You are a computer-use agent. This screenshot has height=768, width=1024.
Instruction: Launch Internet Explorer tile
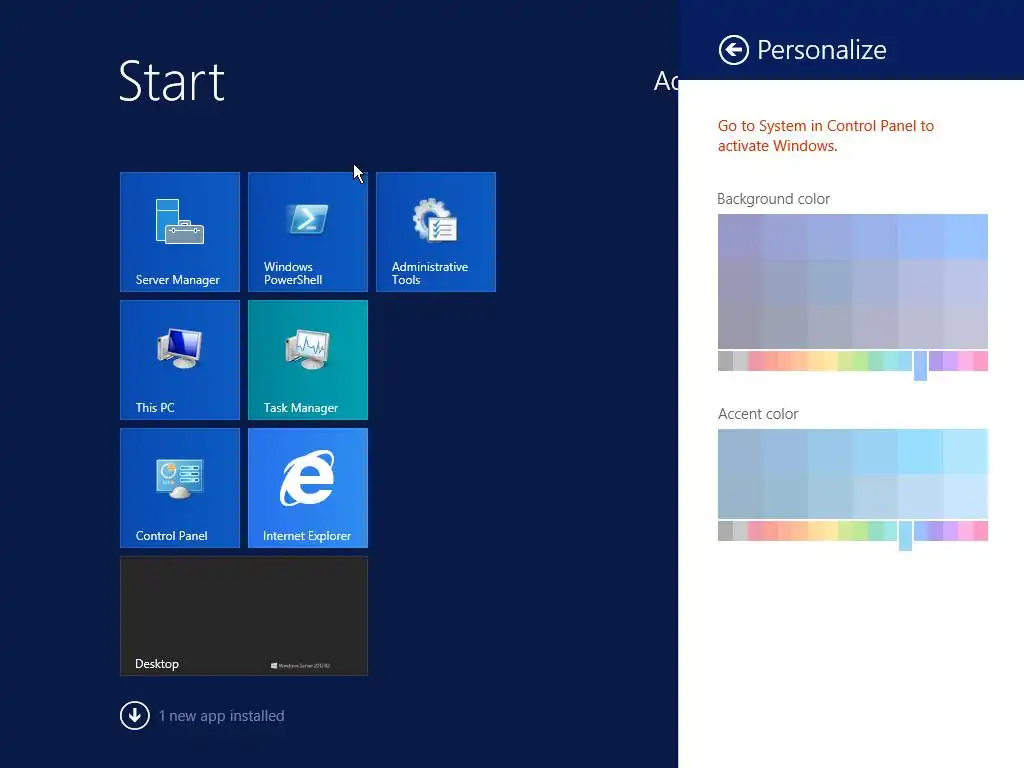(308, 488)
